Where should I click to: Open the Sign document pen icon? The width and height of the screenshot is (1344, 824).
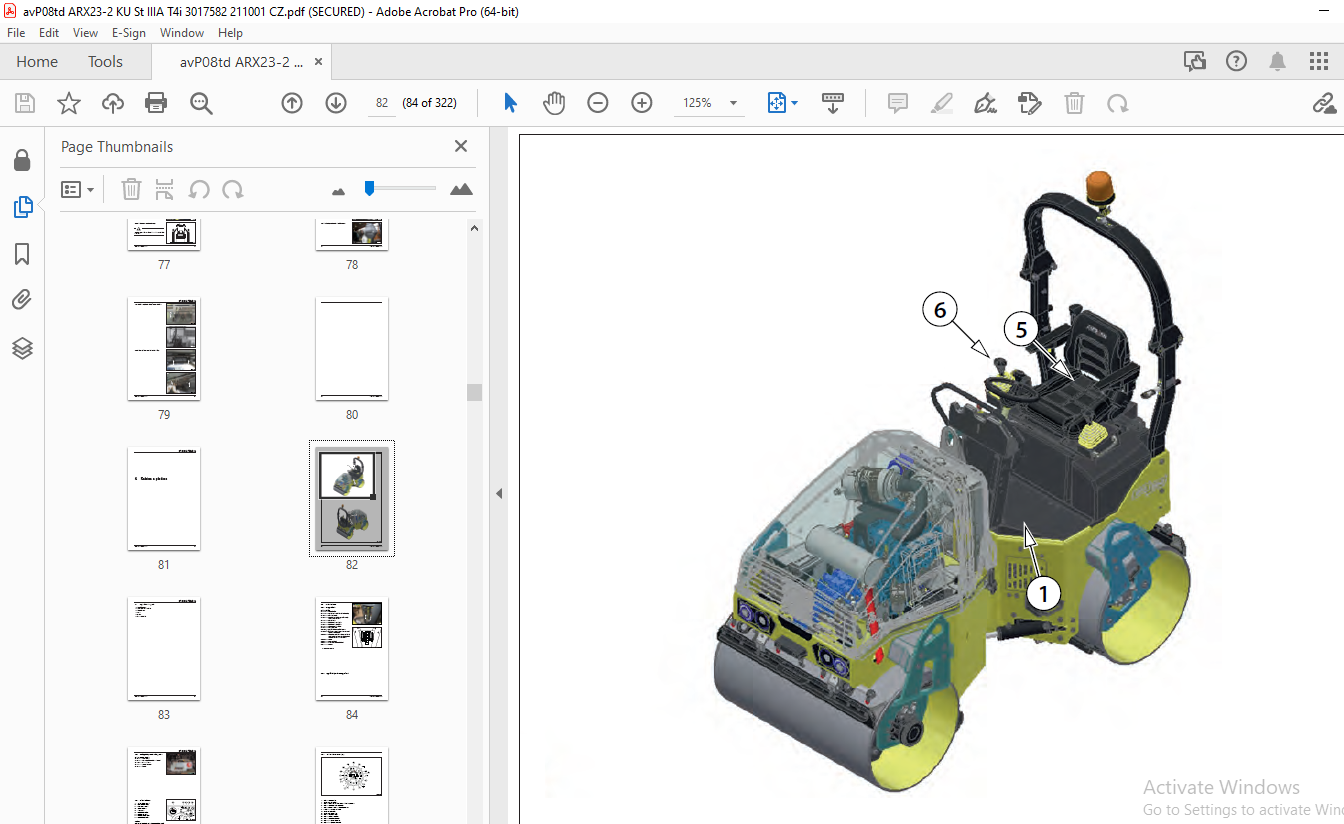point(986,103)
